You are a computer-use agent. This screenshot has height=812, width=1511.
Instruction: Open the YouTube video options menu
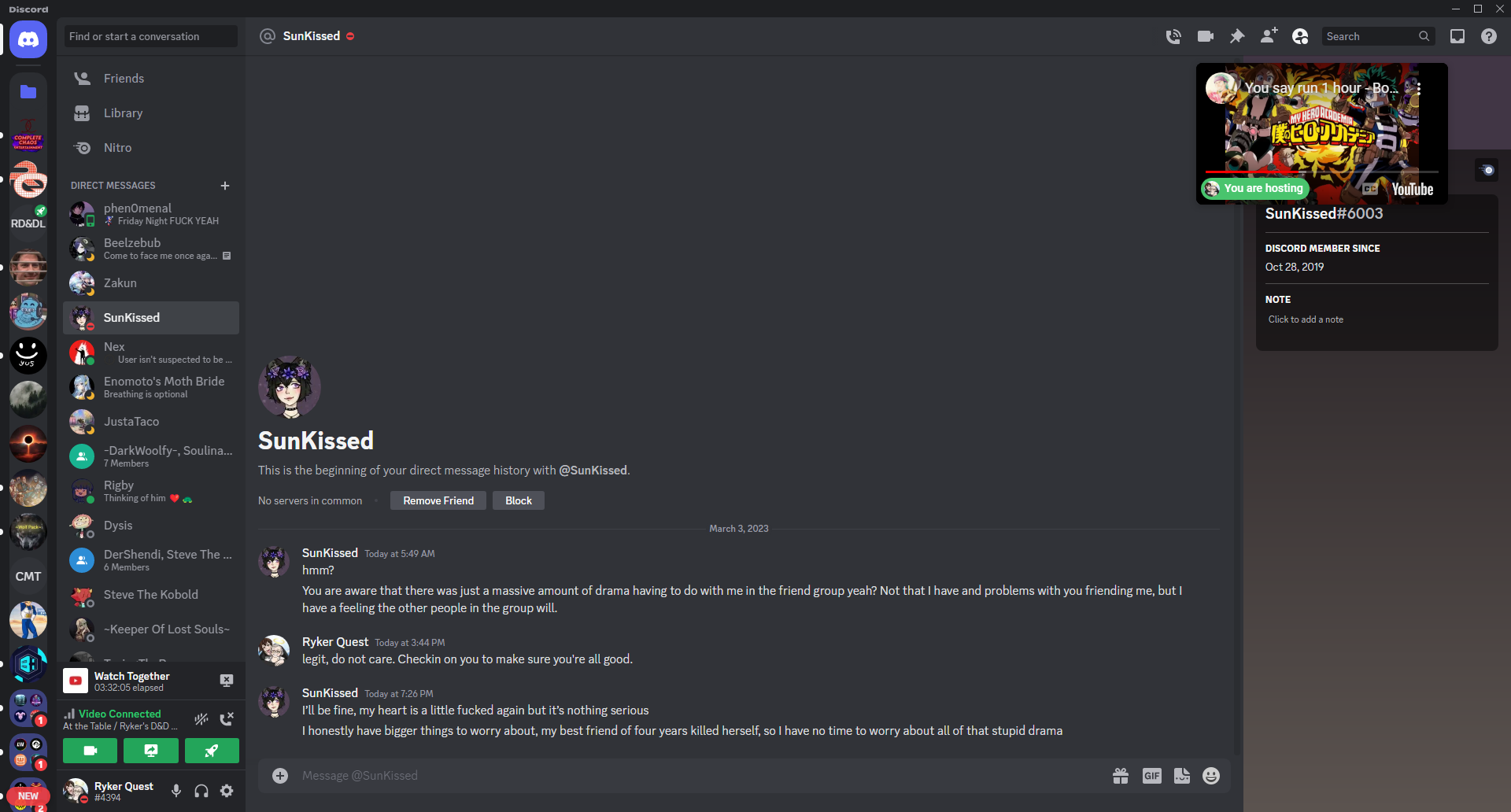(x=1419, y=88)
